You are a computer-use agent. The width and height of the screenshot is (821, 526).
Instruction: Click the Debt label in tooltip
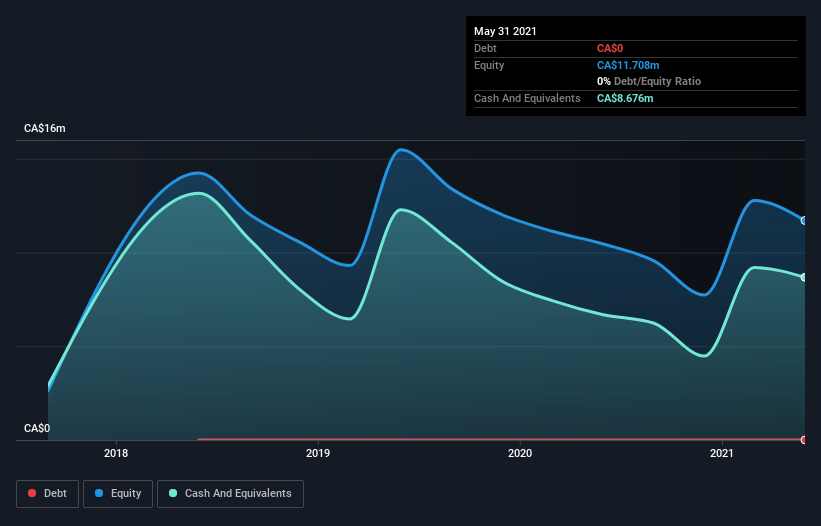tap(485, 48)
